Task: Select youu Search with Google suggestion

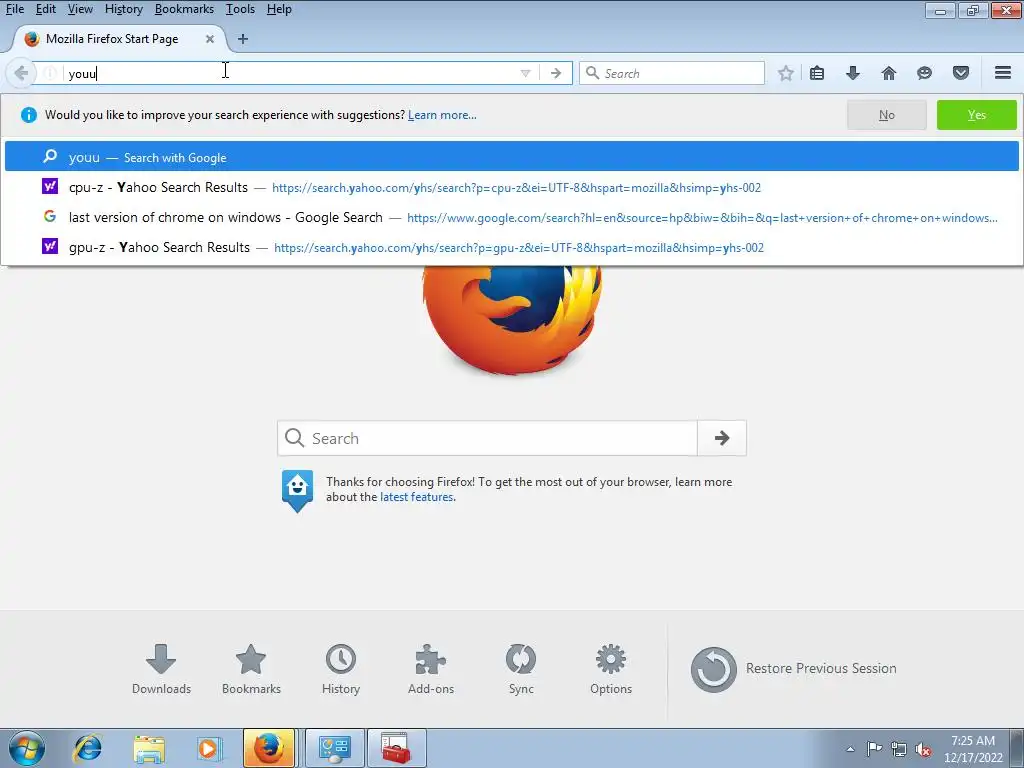Action: click(512, 157)
